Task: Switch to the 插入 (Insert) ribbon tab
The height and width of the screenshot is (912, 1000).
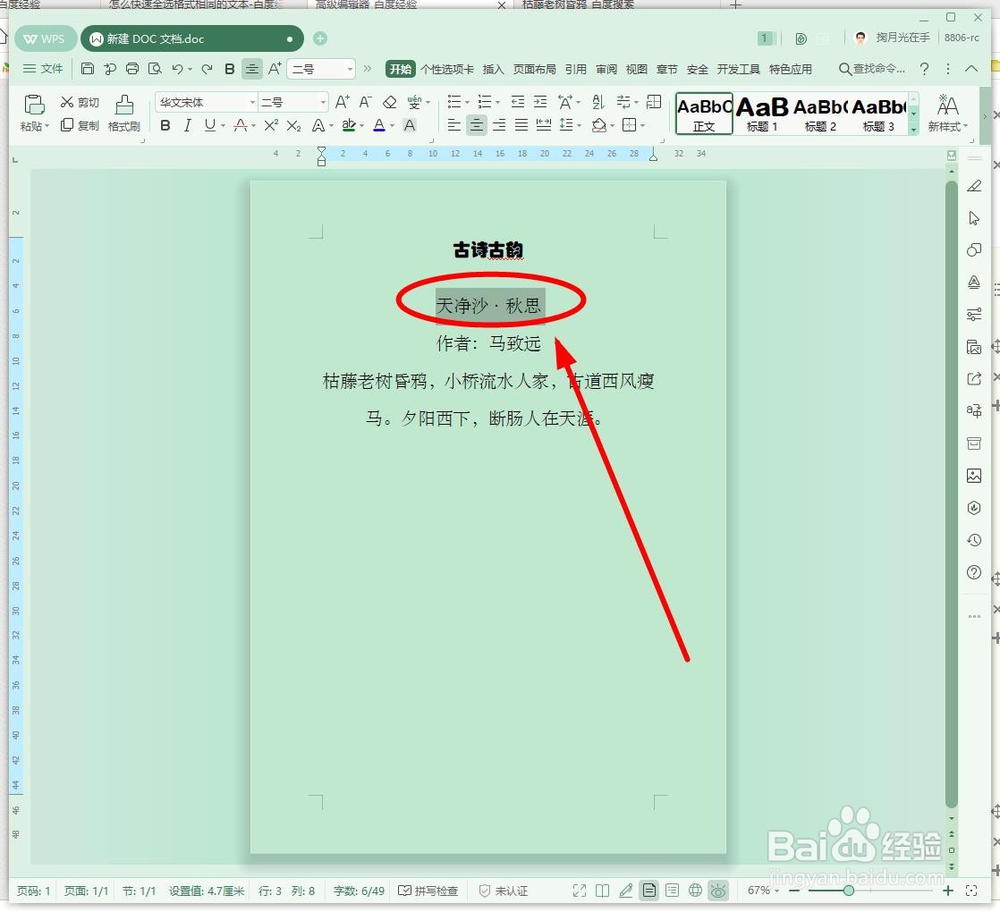Action: (493, 69)
